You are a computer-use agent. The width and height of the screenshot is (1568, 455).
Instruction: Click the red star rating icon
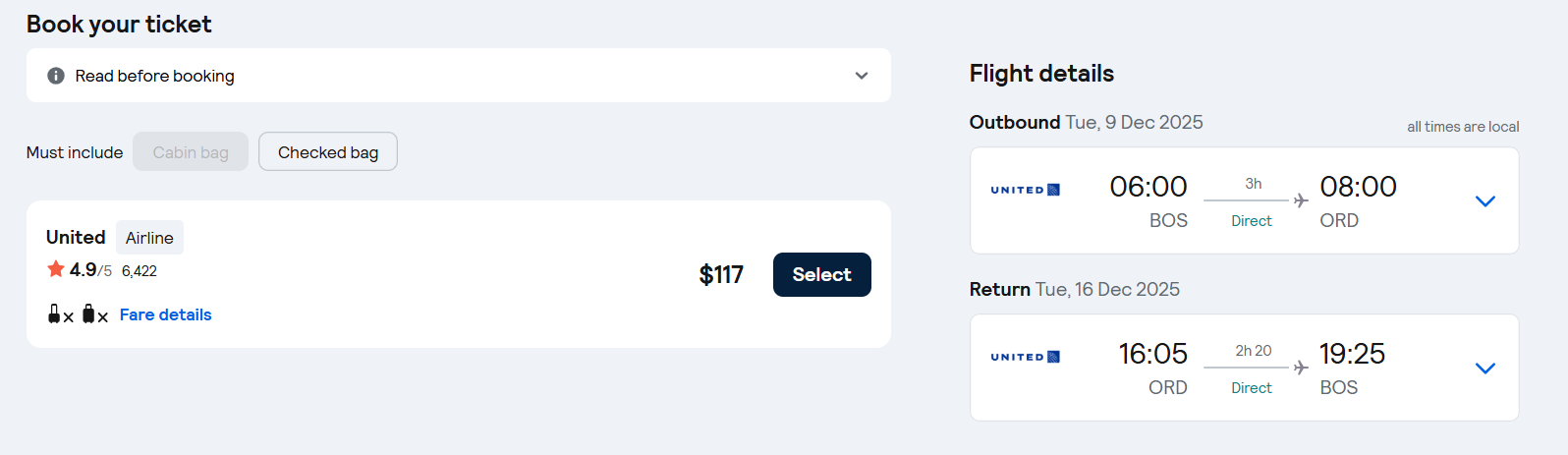56,269
